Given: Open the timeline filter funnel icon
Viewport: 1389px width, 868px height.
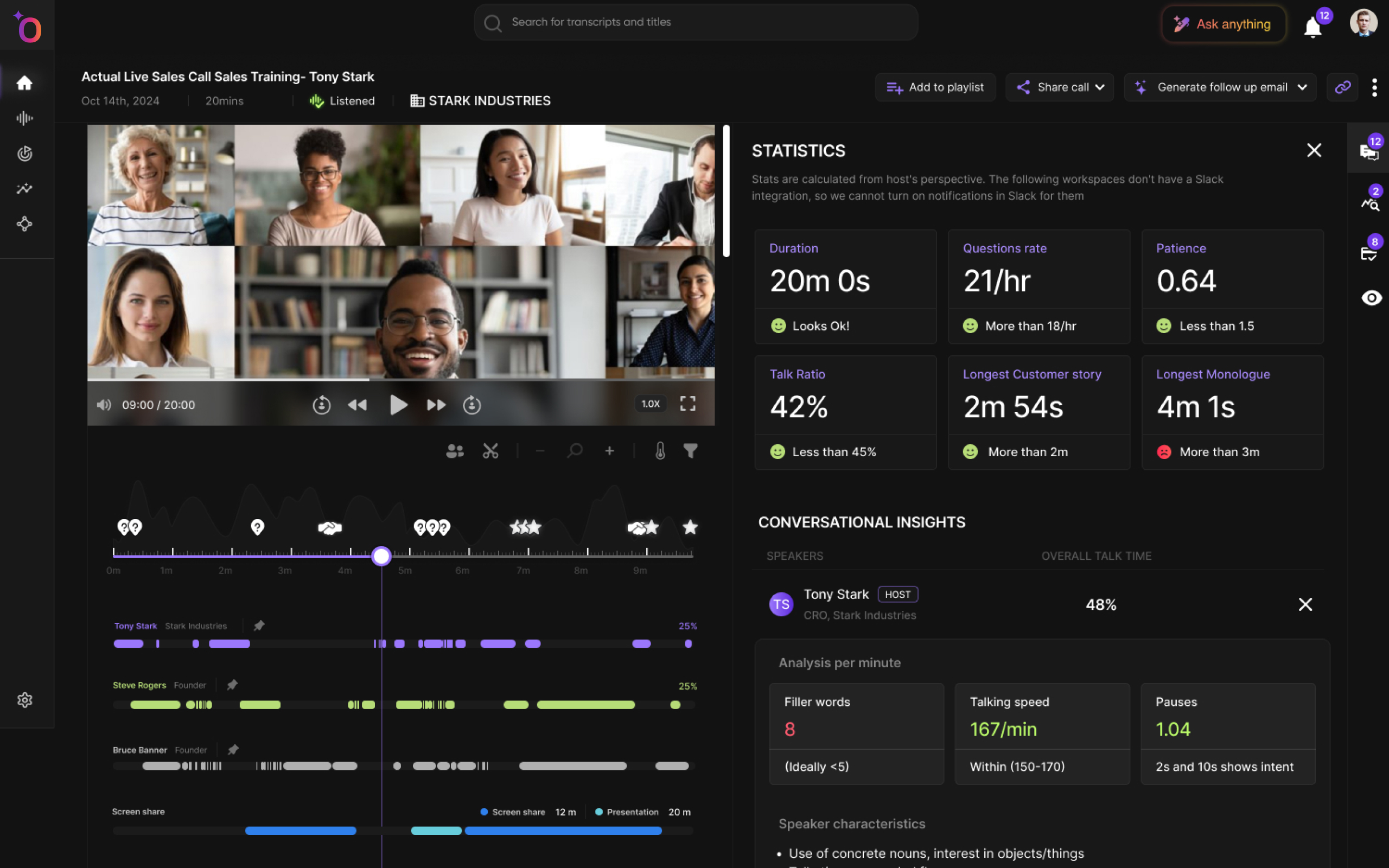Looking at the screenshot, I should click(x=691, y=451).
